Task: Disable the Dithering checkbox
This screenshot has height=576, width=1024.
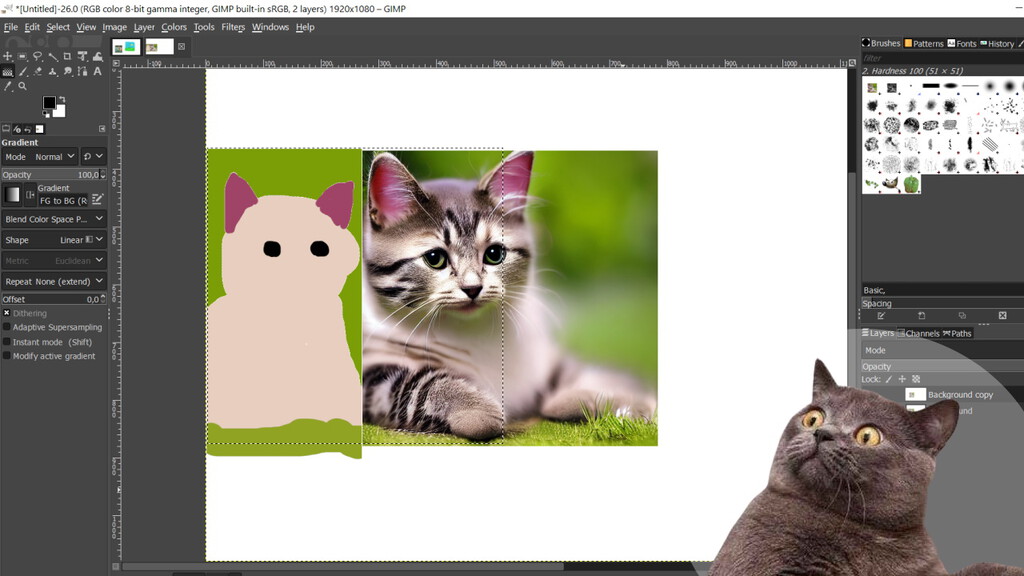Action: pos(7,313)
